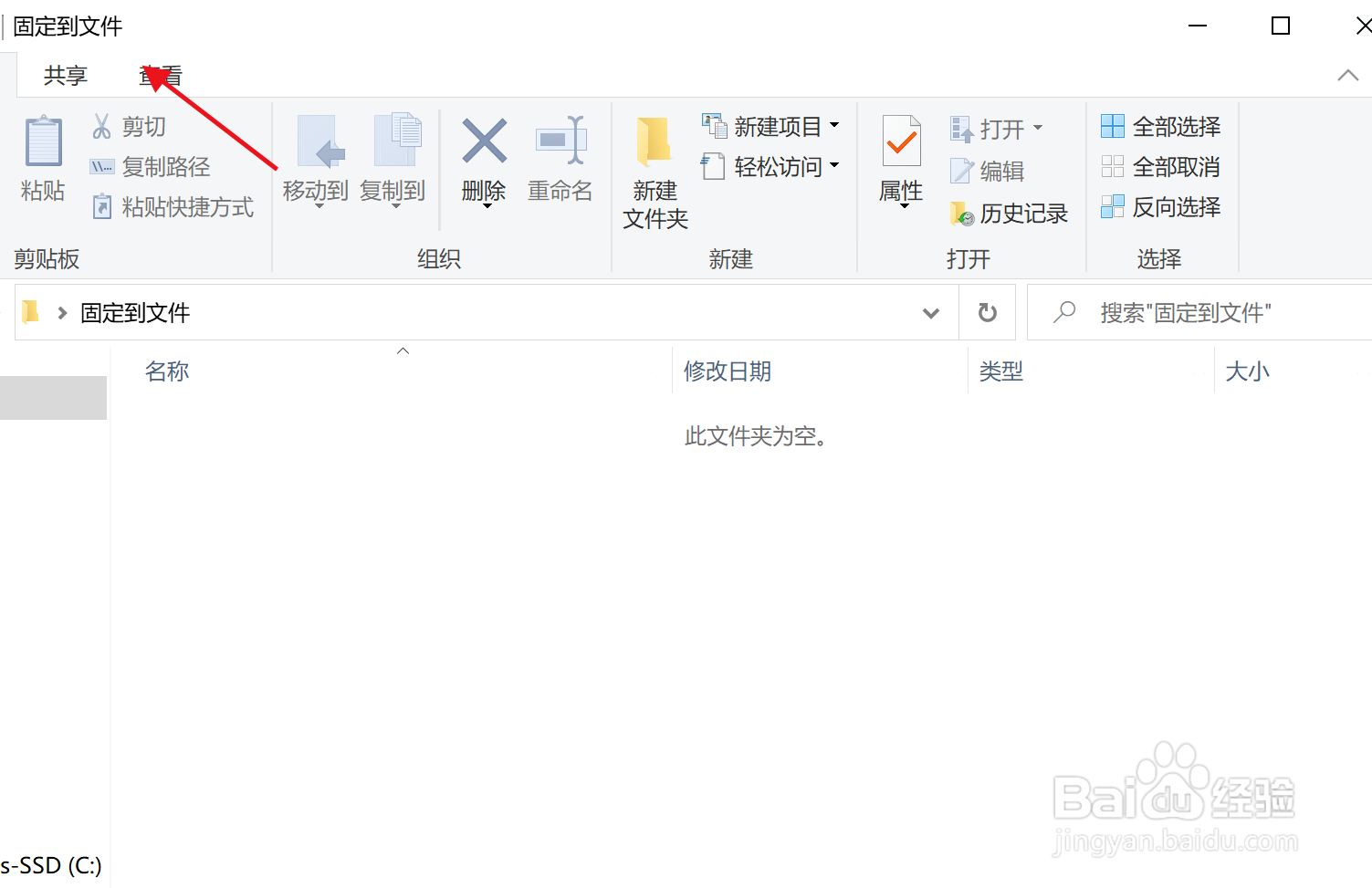Maximize the 固定到文件 window
The width and height of the screenshot is (1372, 888).
click(1281, 26)
